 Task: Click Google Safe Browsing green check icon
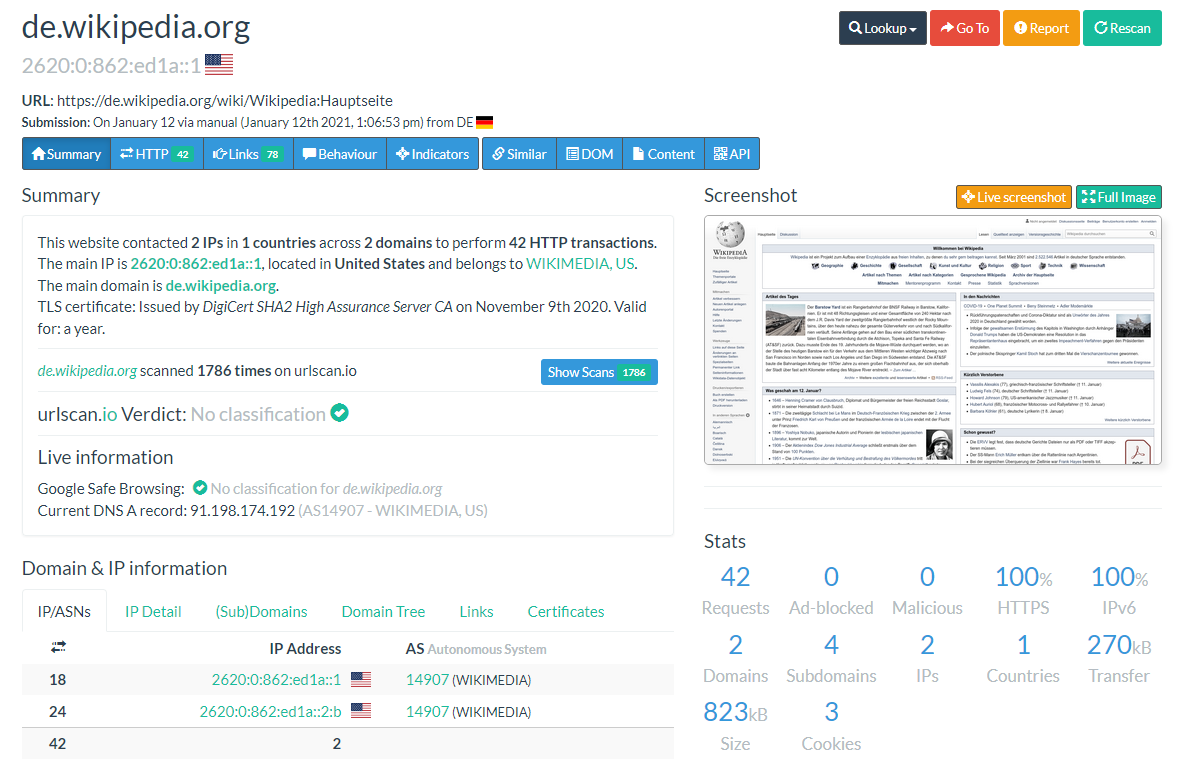pyautogui.click(x=200, y=488)
